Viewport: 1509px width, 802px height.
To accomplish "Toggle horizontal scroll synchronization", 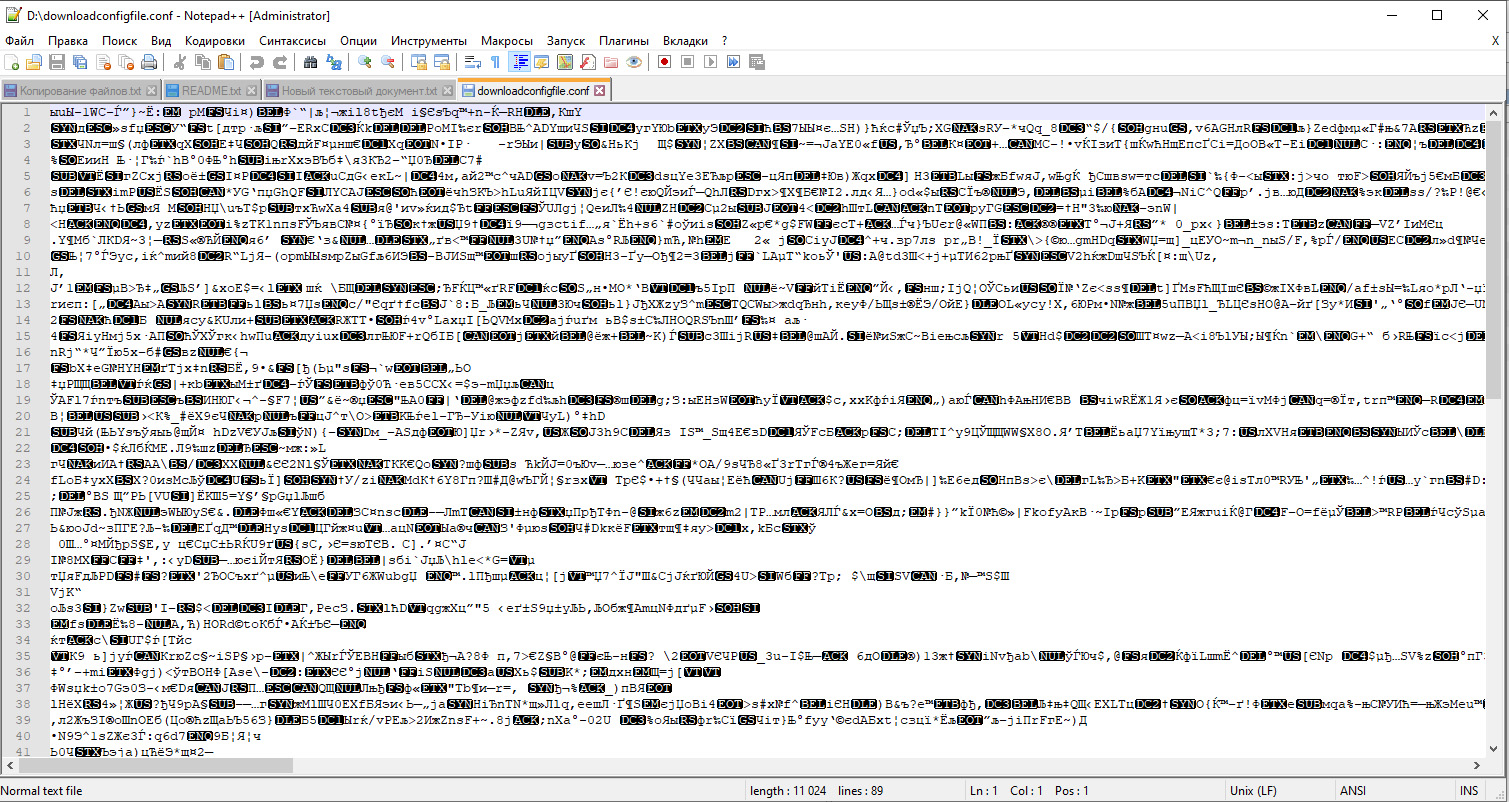I will (x=442, y=62).
